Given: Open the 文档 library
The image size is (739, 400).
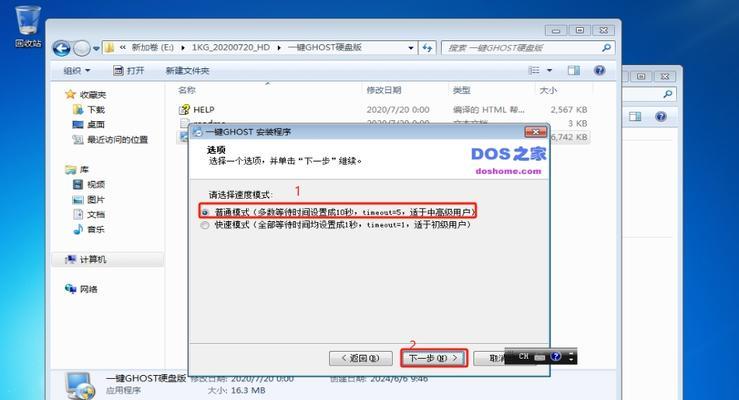Looking at the screenshot, I should (x=89, y=214).
